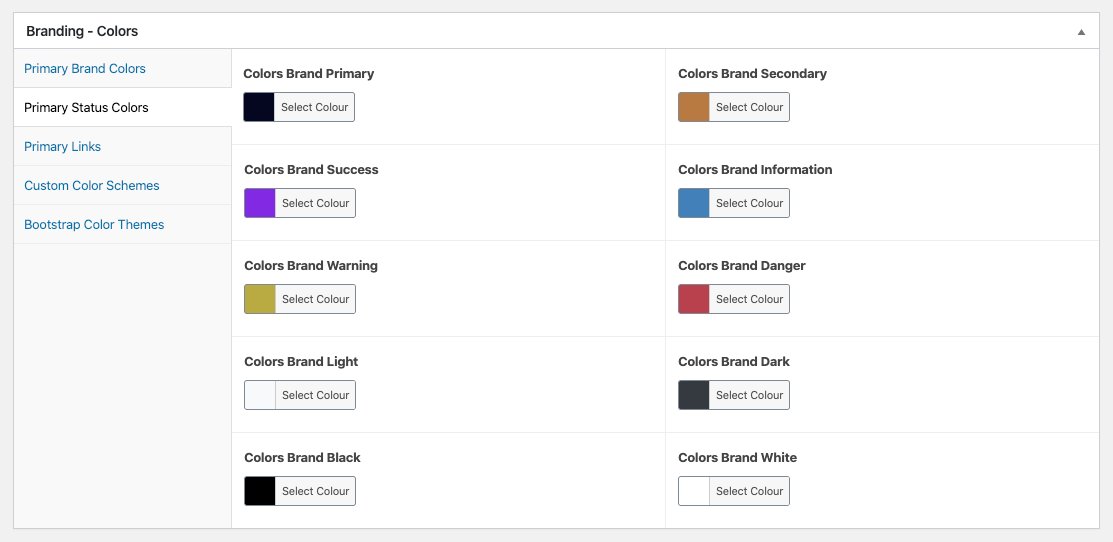This screenshot has height=542, width=1113.
Task: Switch to the Primary Links tab
Action: (63, 147)
